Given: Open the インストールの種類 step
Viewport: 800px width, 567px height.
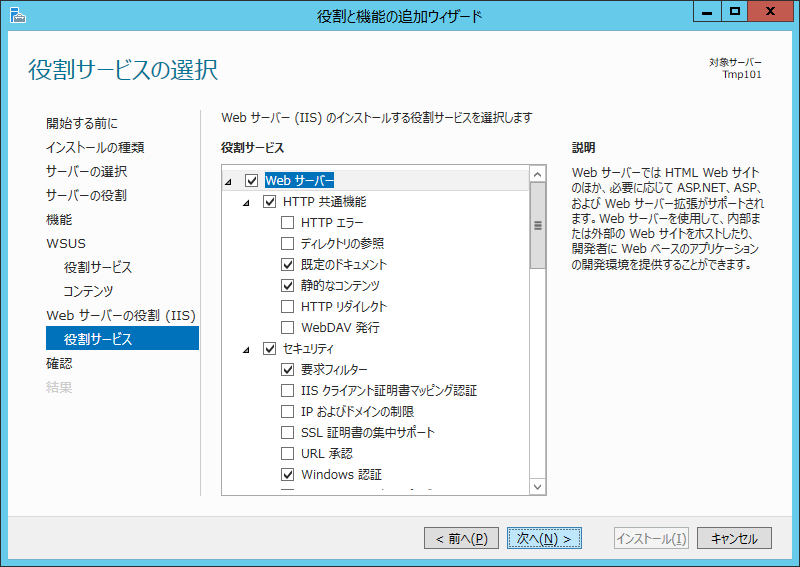Looking at the screenshot, I should pos(95,147).
